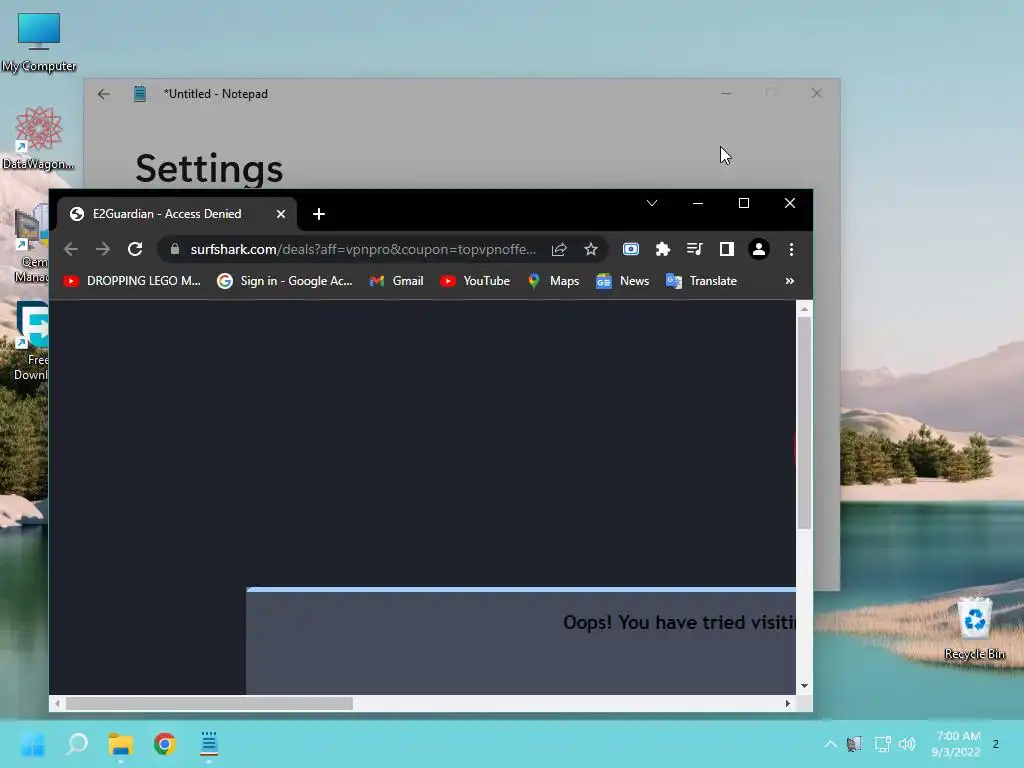Show hidden system tray icons
1024x768 pixels.
(x=831, y=744)
